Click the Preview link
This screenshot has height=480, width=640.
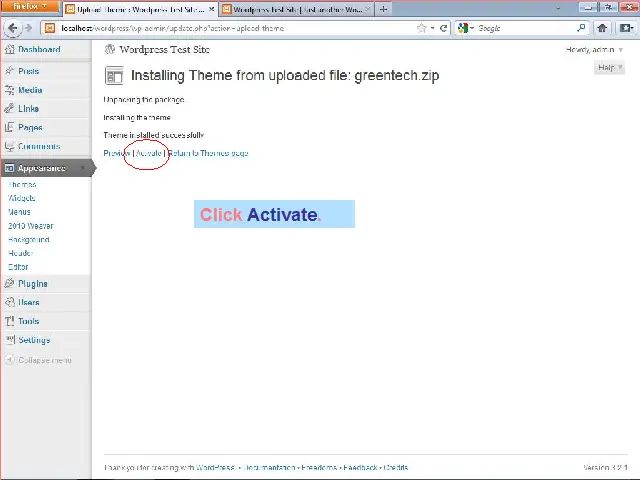point(117,153)
